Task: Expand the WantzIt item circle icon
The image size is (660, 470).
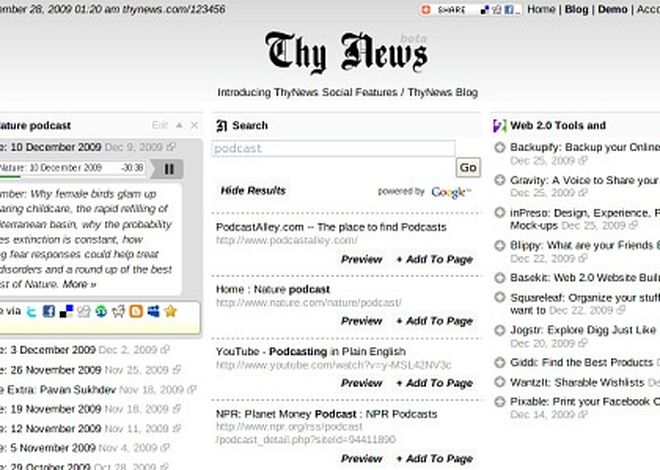Action: pos(500,382)
